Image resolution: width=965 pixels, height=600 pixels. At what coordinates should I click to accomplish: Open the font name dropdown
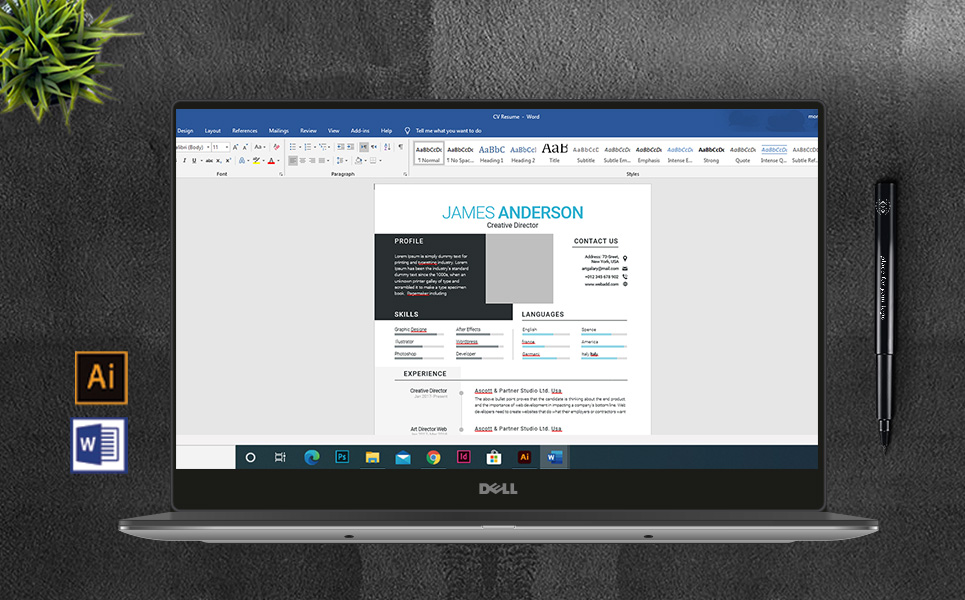point(208,147)
